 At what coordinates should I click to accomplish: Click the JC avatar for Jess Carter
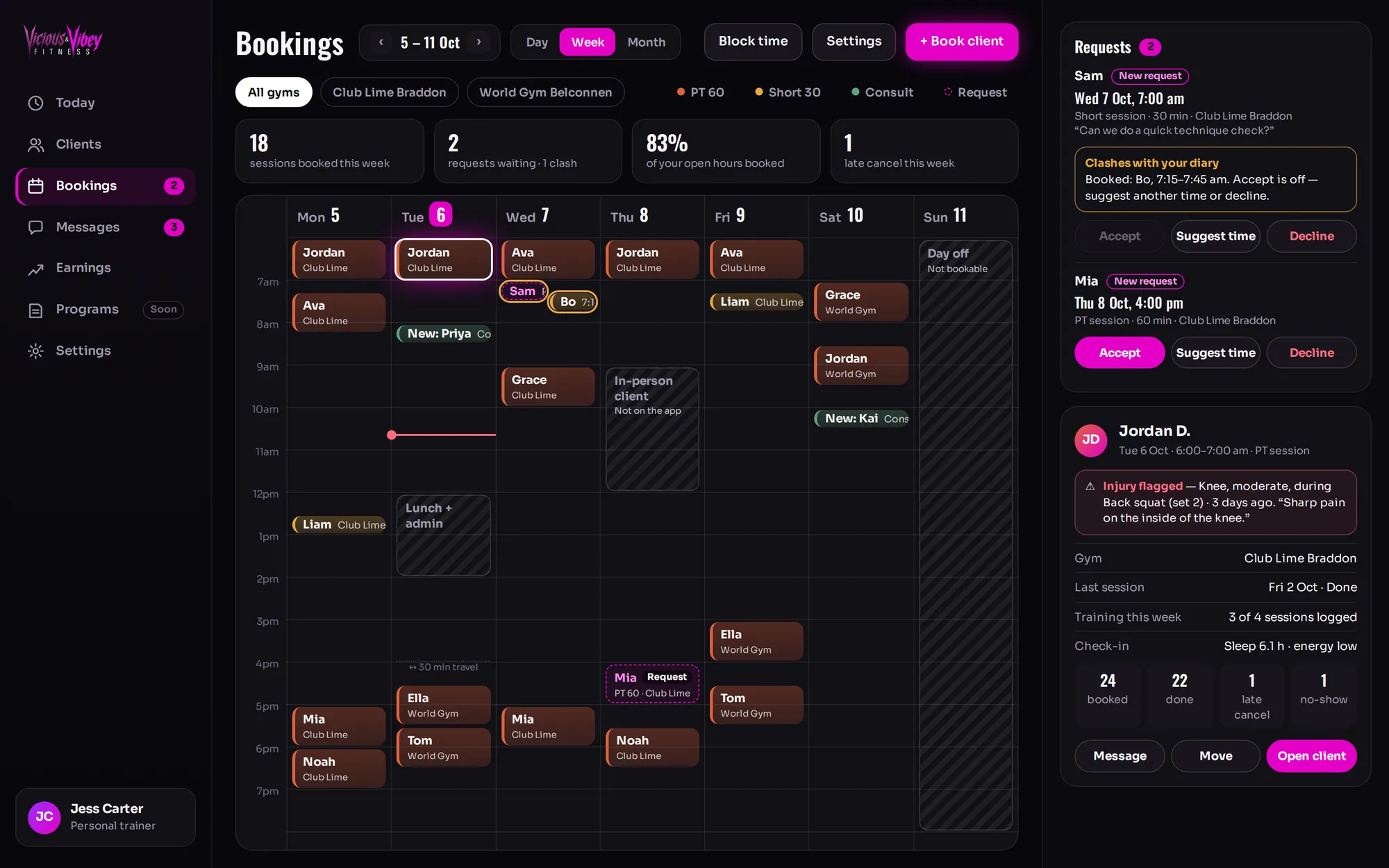point(44,817)
